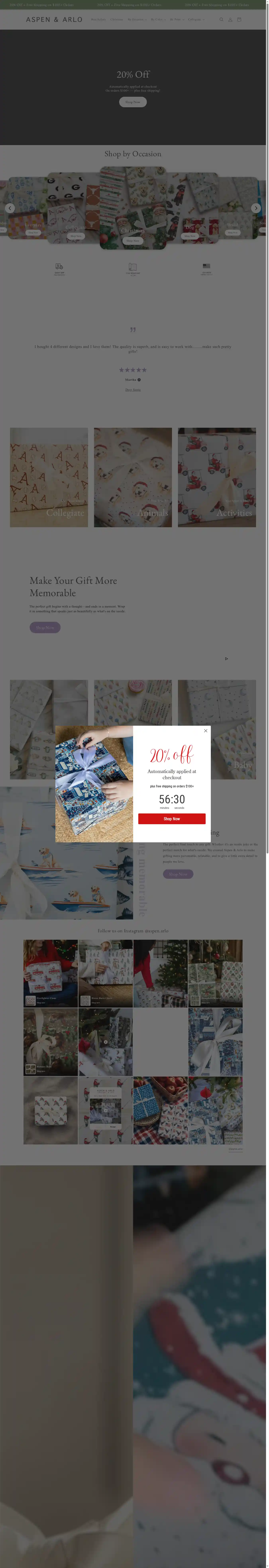Close the 20% off popup
This screenshot has height=1568, width=269.
coord(206,730)
